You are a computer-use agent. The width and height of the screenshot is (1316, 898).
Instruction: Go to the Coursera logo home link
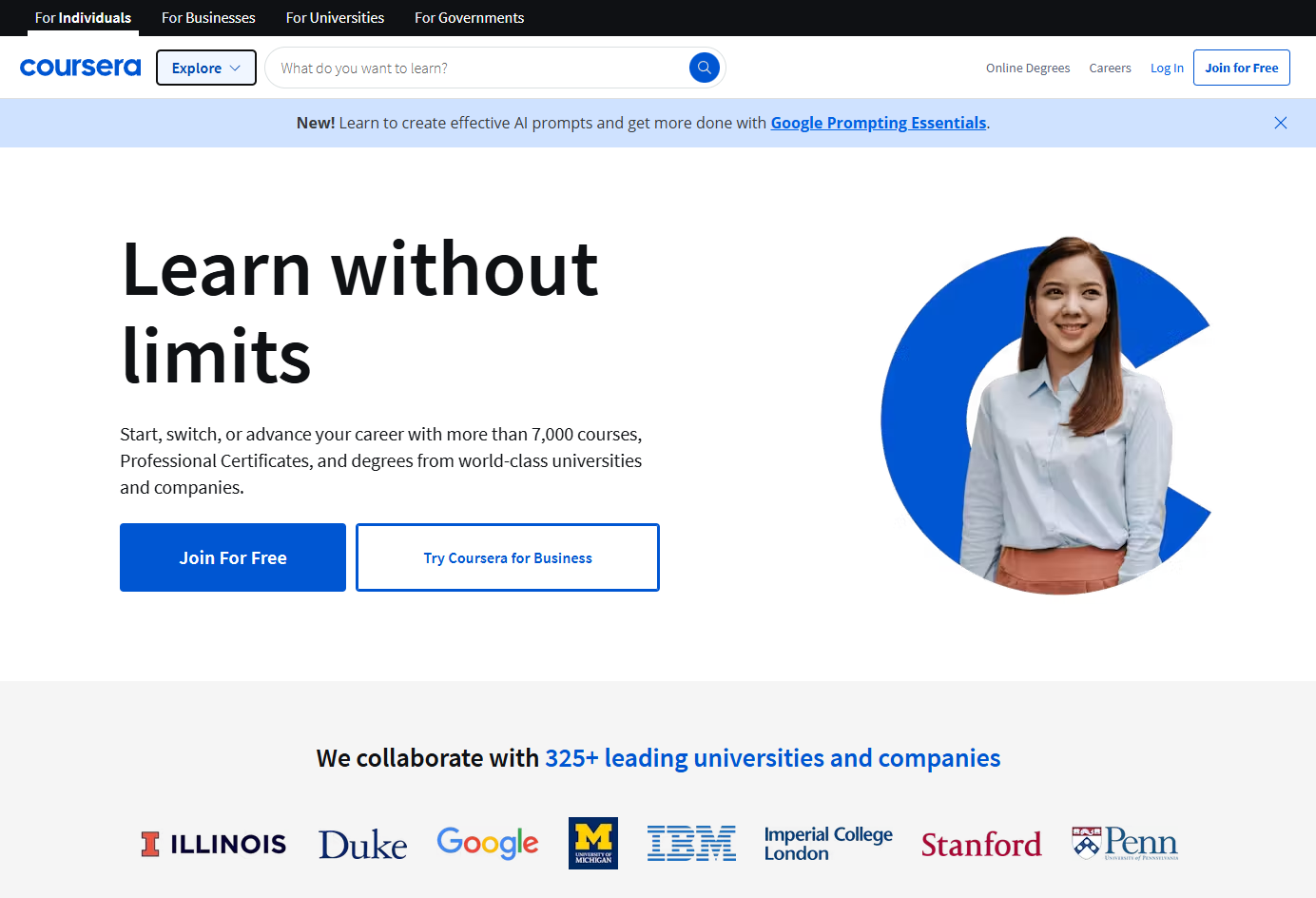click(81, 68)
